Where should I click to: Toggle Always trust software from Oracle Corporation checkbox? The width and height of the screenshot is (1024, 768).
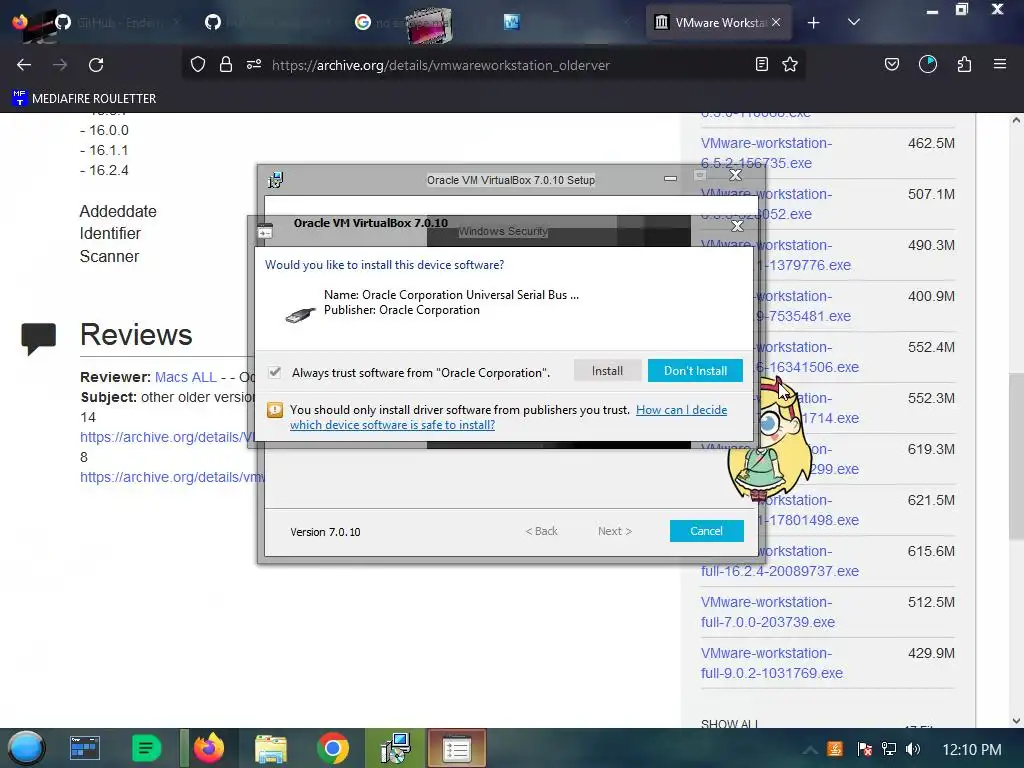275,372
